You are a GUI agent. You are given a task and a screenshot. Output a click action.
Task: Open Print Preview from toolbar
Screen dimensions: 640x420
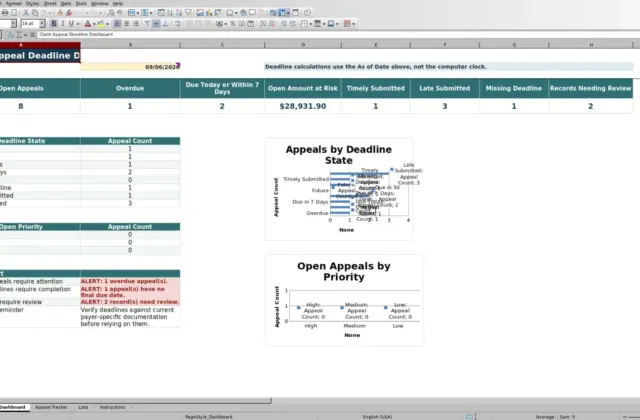pyautogui.click(x=14, y=13)
